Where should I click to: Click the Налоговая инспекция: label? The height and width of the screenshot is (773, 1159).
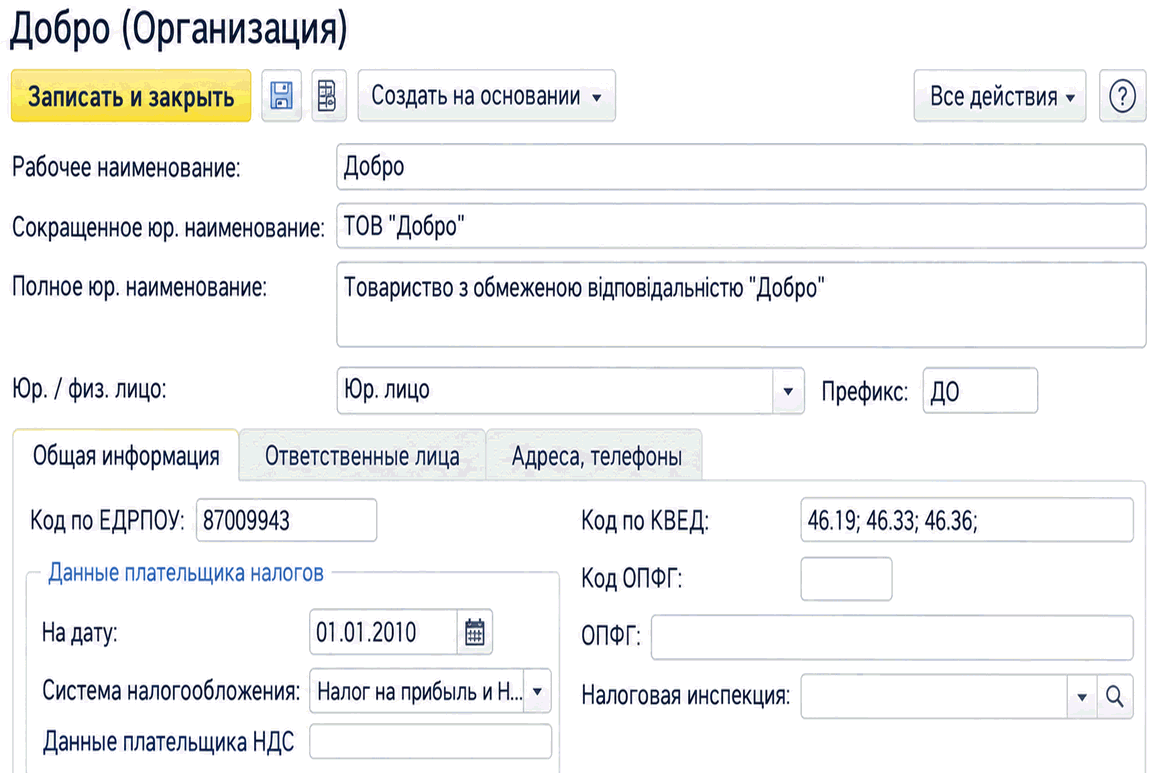point(685,695)
